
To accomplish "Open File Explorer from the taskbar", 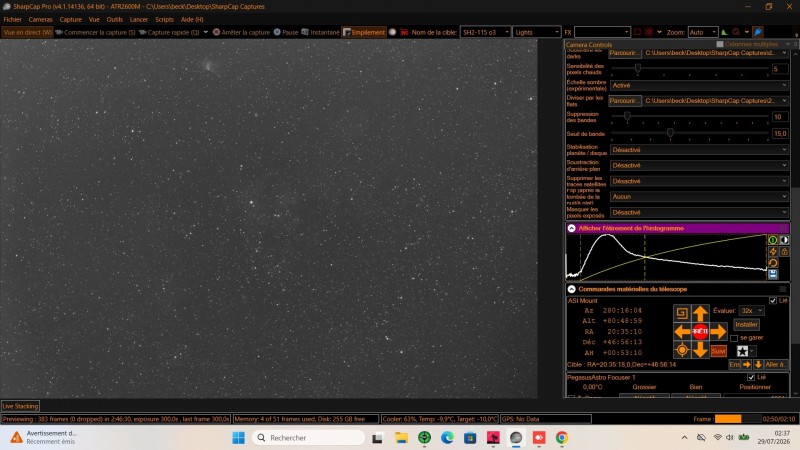I will pos(401,438).
